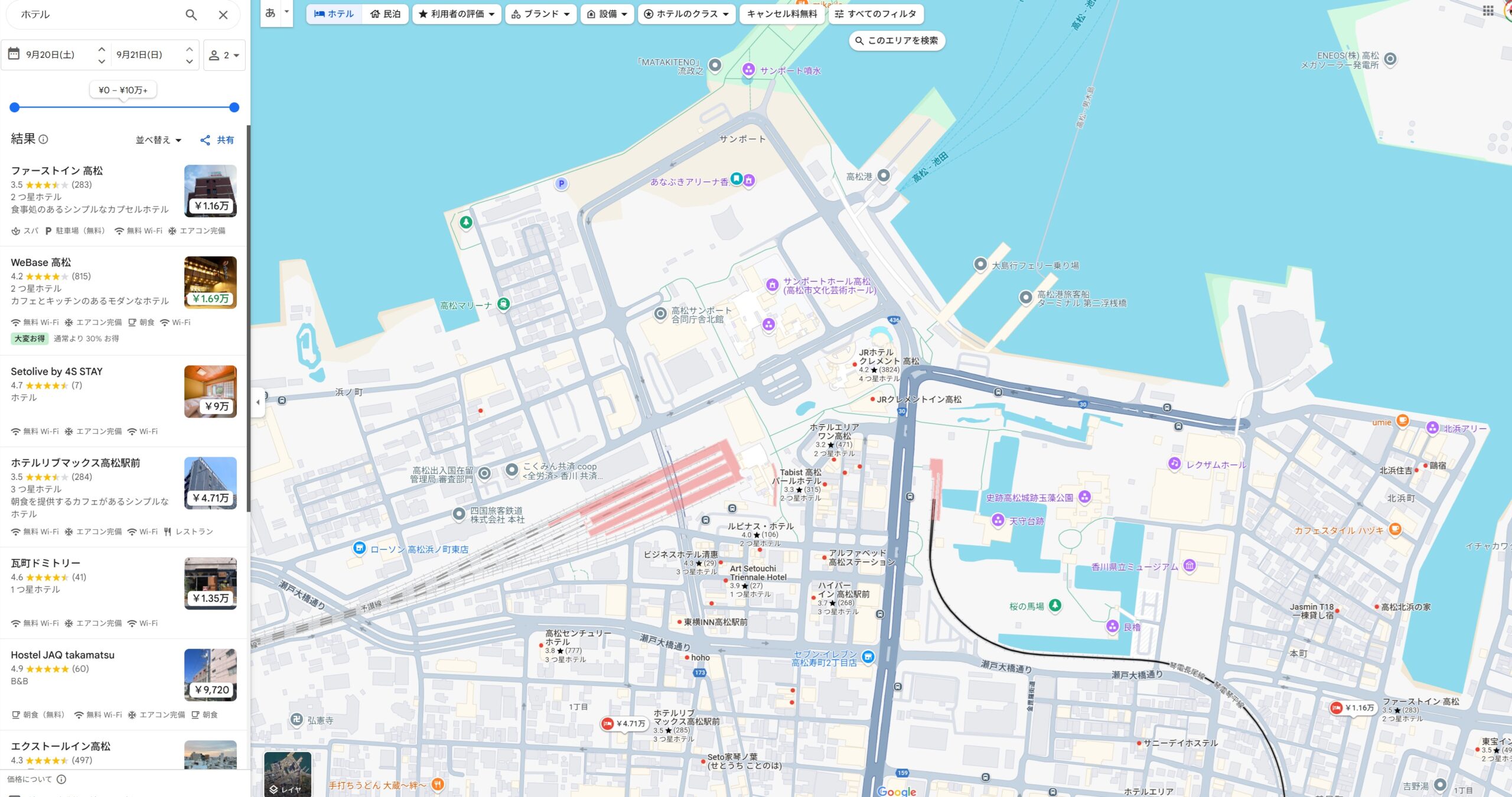Click the 瓦町ドミトリー photo thumbnail
This screenshot has width=1512, height=797.
210,584
